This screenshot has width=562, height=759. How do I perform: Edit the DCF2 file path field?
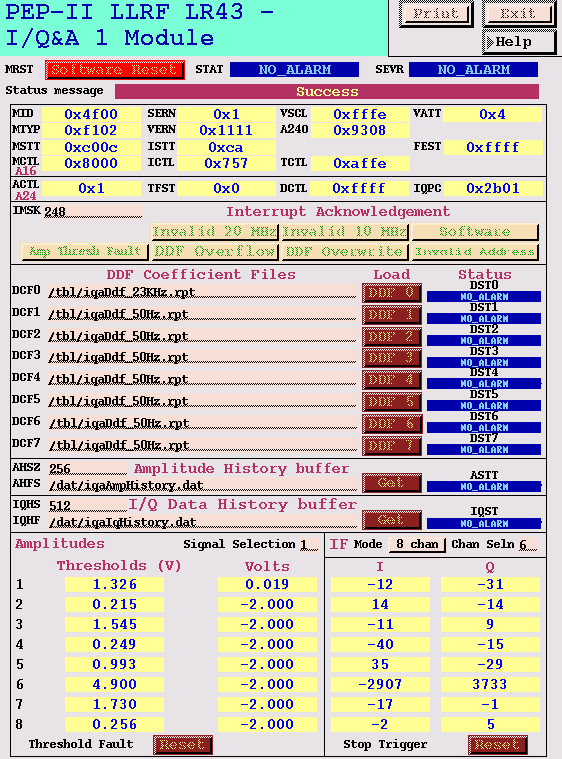coord(202,336)
